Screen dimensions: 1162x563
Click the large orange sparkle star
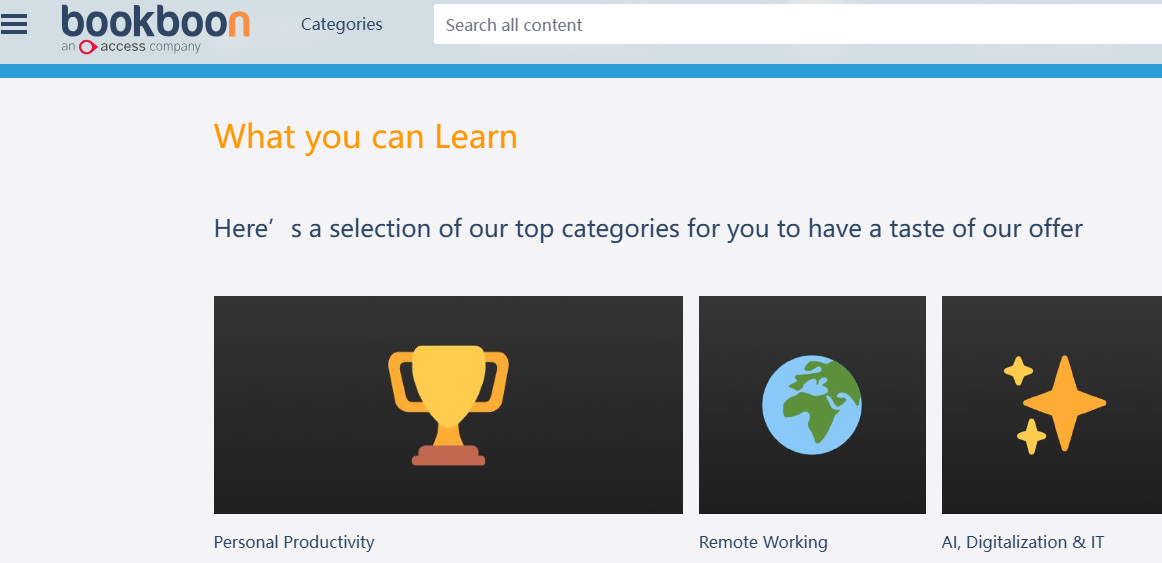click(1064, 403)
